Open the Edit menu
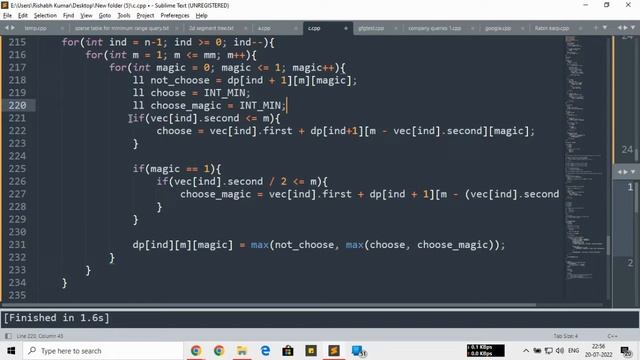 pyautogui.click(x=23, y=16)
